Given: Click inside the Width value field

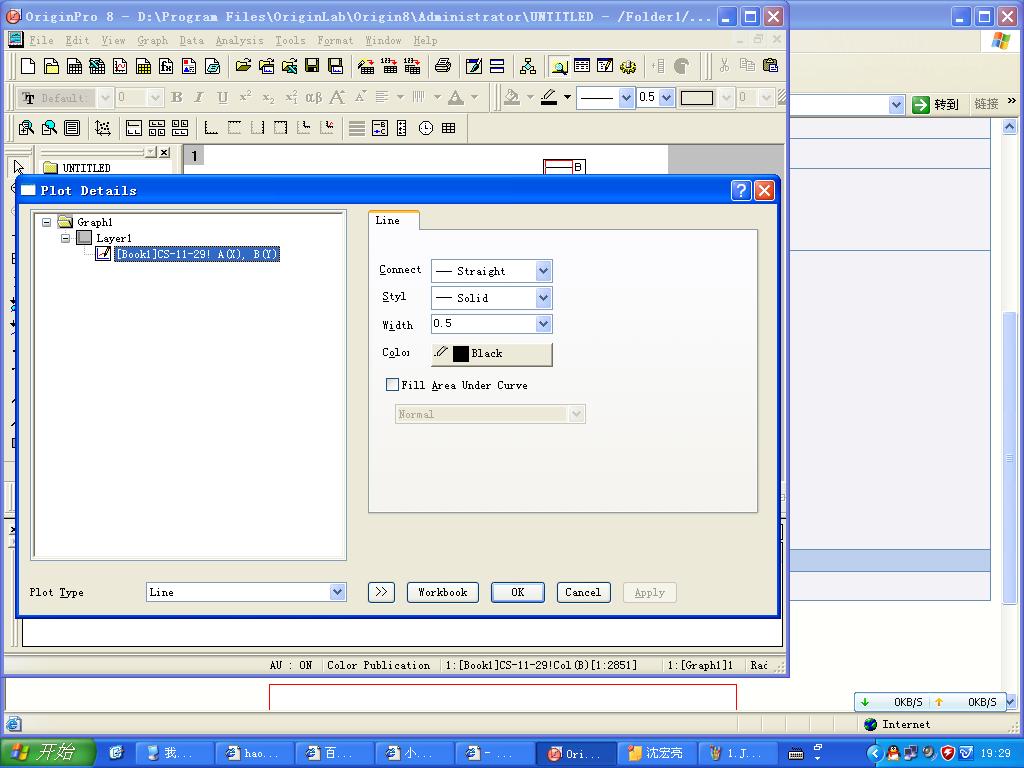Looking at the screenshot, I should point(483,324).
